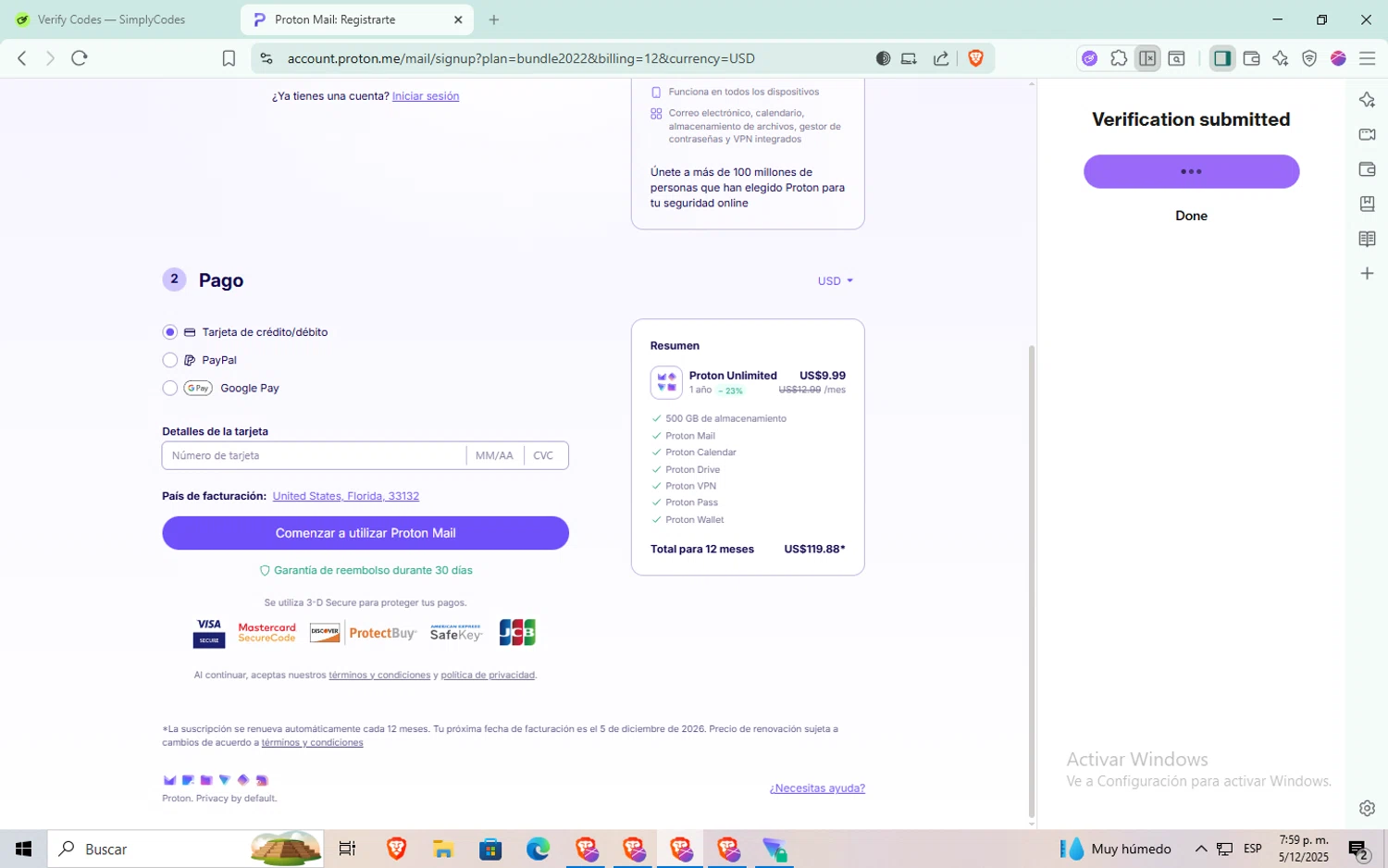Show hidden system tray icons chevron
Image resolution: width=1388 pixels, height=868 pixels.
tap(1201, 849)
